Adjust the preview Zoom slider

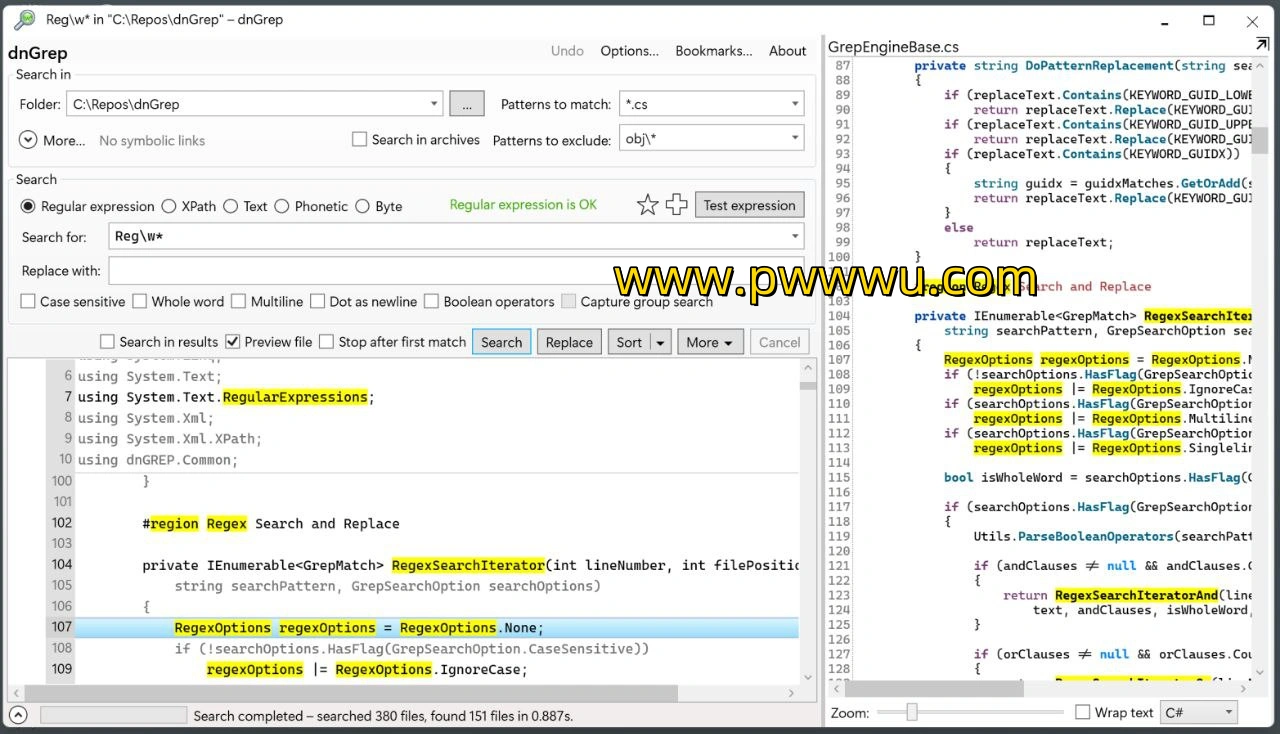coord(912,712)
